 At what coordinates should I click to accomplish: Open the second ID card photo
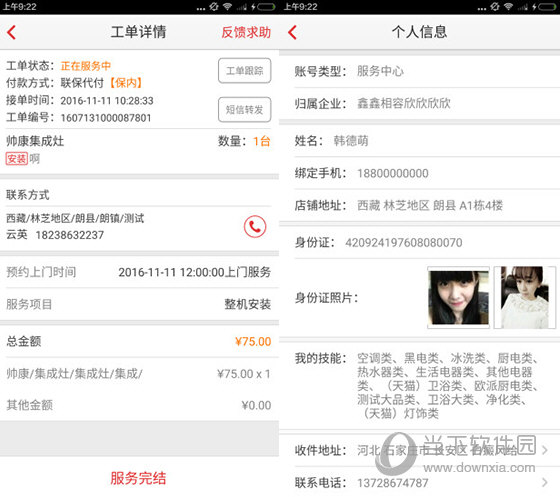tap(525, 297)
